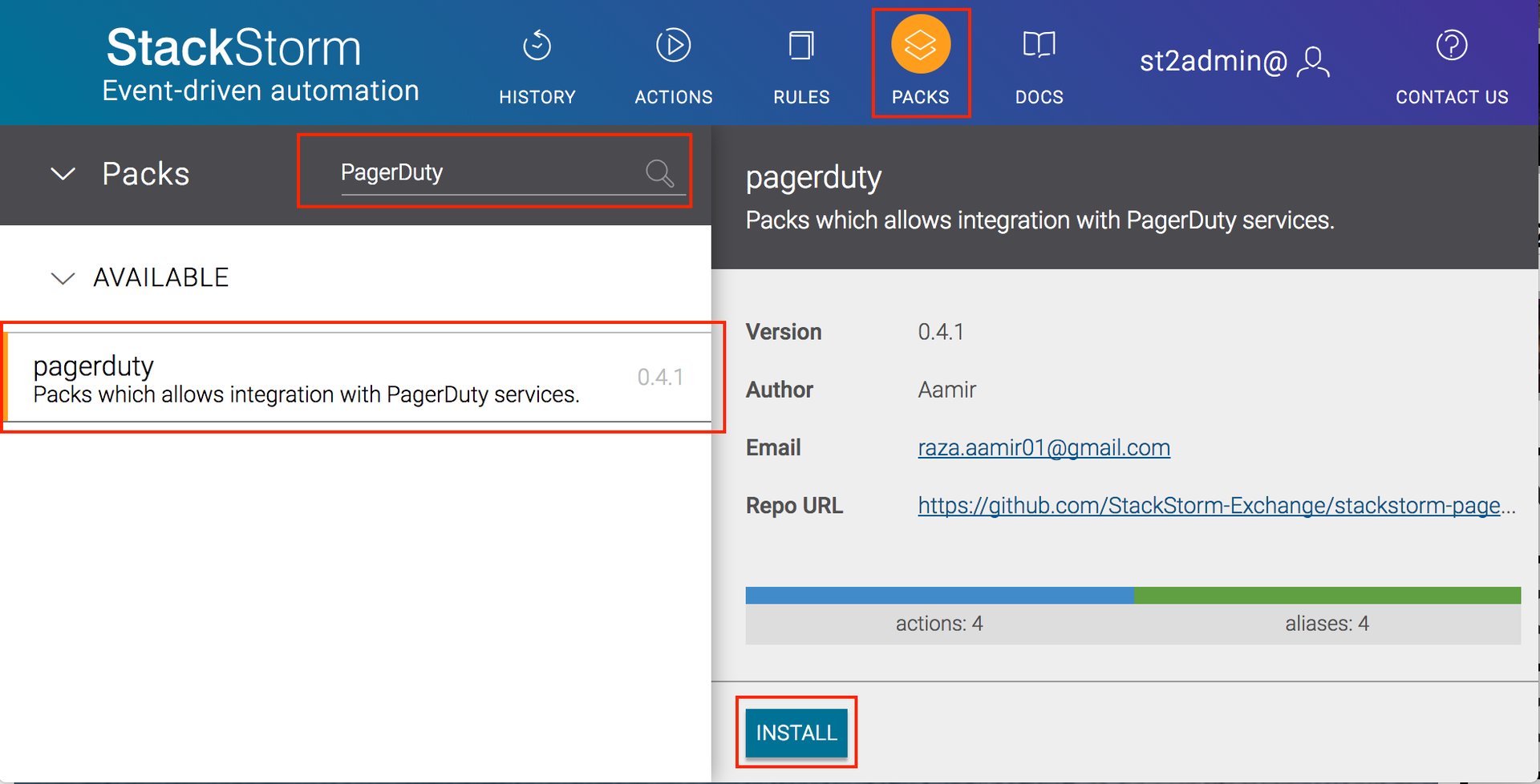Click the Contact Us question mark icon

[x=1451, y=46]
